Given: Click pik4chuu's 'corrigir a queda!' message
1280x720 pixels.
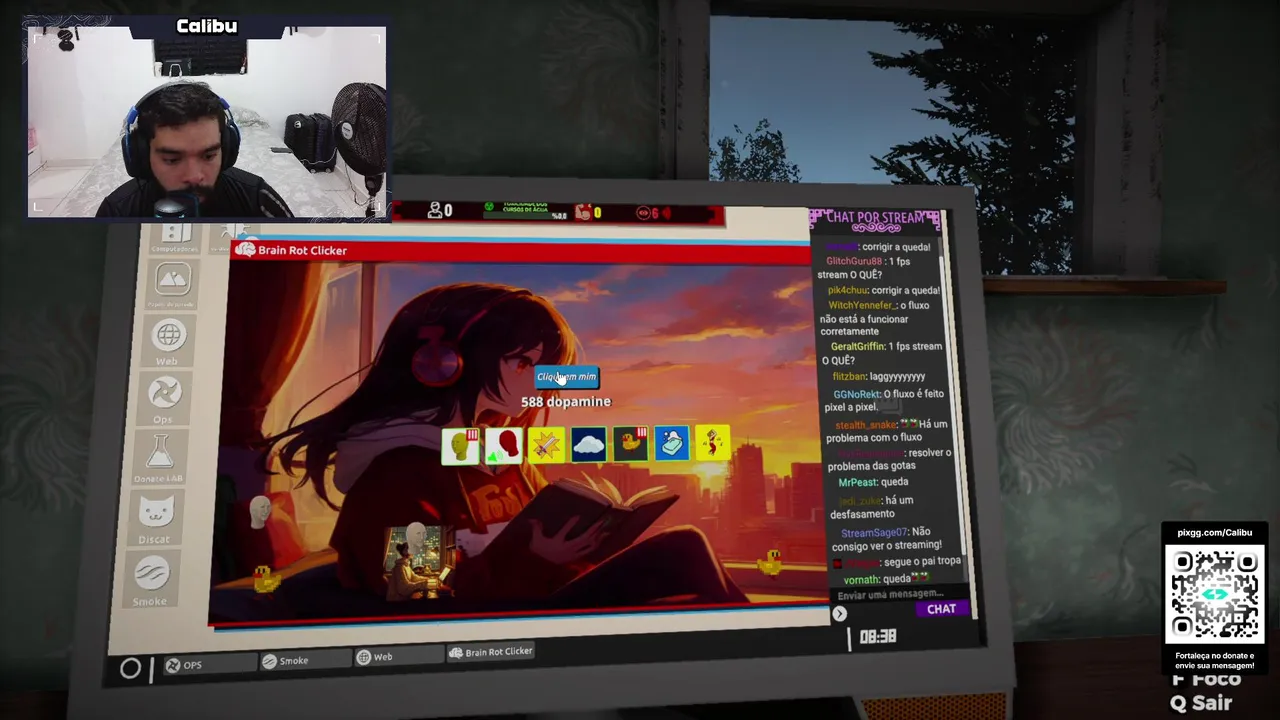Looking at the screenshot, I should 884,290.
